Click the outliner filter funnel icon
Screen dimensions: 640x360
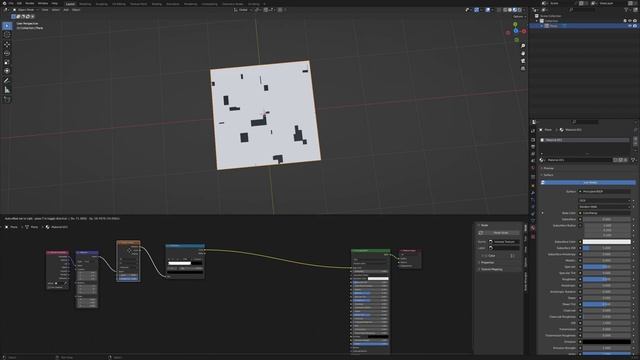point(626,10)
